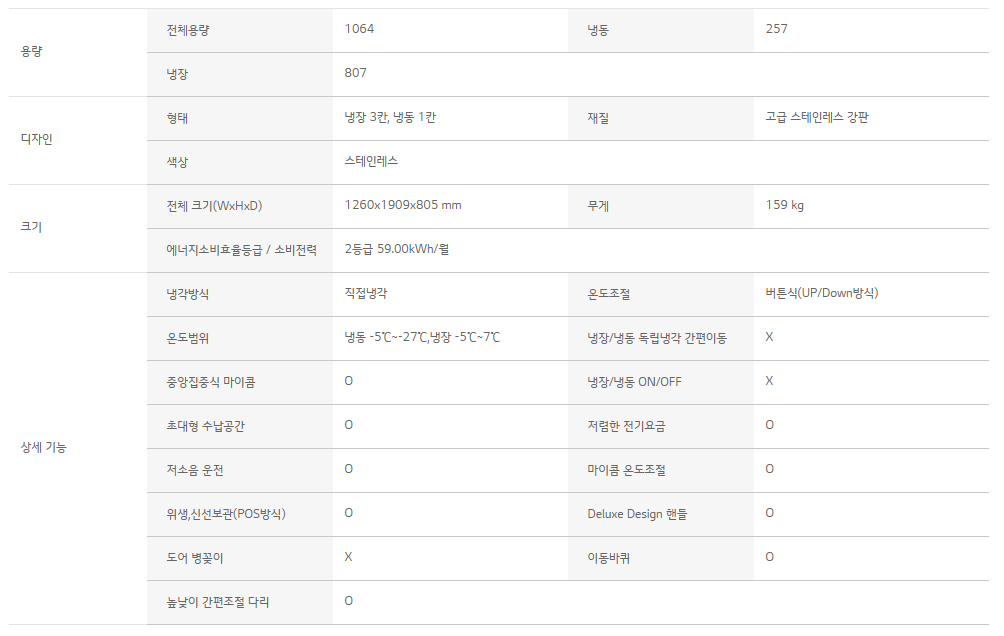Screen dimensions: 1004x636
Task: Click the 냉동 capacity value 257
Action: coord(776,29)
